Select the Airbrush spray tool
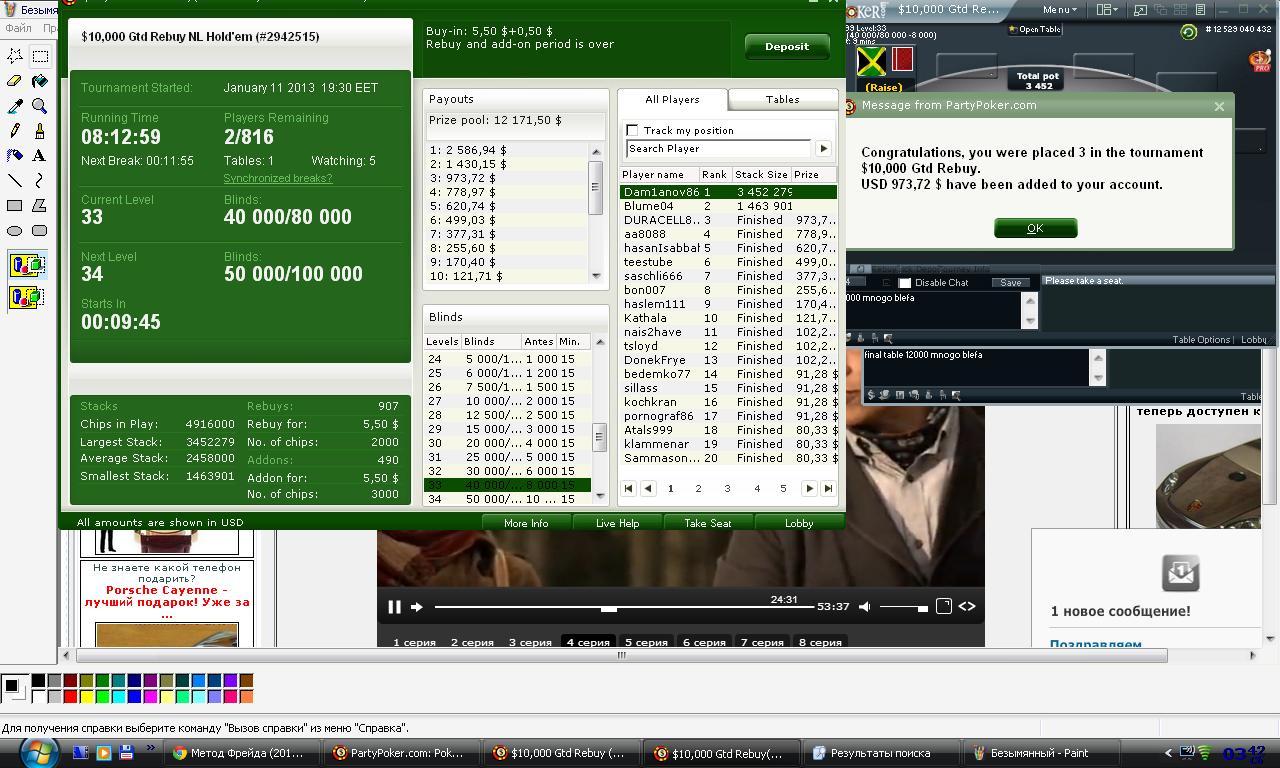Screen dimensions: 1280x768 click(x=15, y=156)
